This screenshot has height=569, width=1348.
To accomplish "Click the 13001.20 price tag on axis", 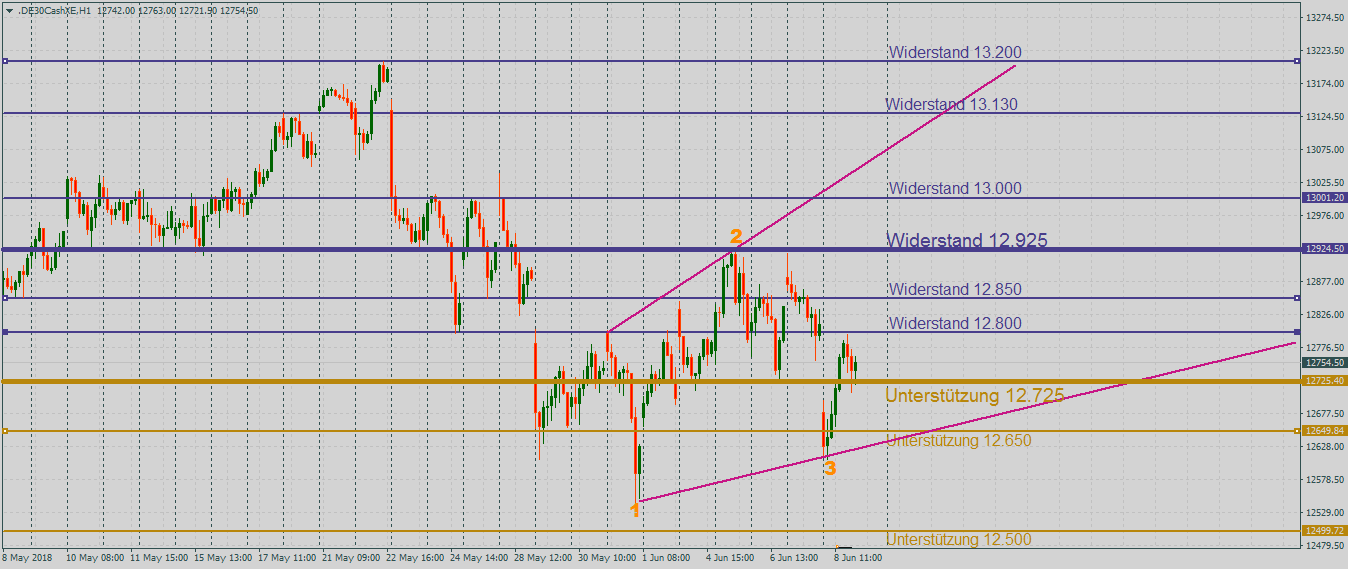I will pyautogui.click(x=1324, y=198).
